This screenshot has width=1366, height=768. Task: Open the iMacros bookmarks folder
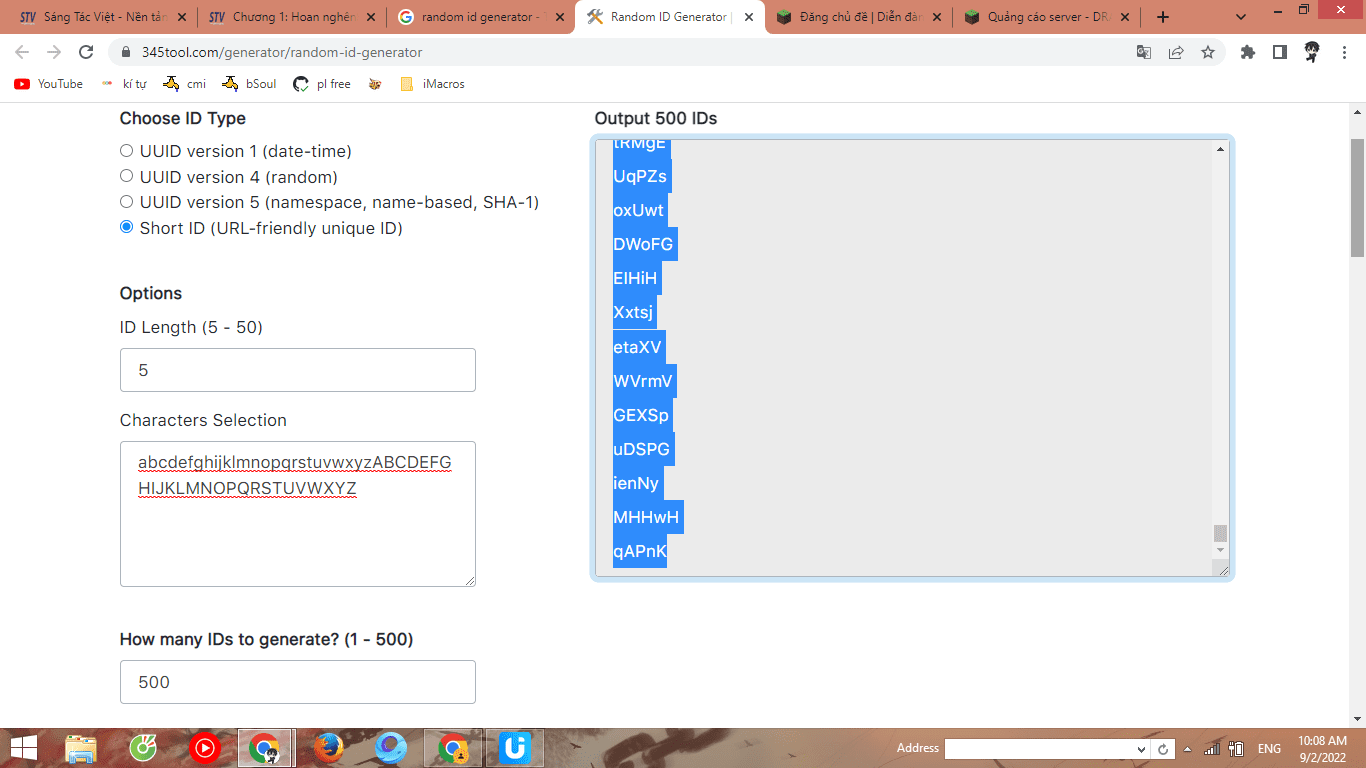[x=432, y=84]
